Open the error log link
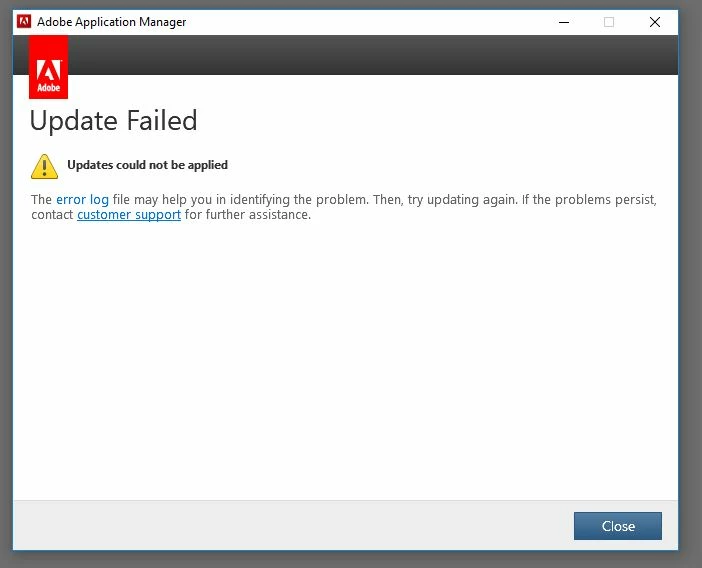 [x=82, y=200]
